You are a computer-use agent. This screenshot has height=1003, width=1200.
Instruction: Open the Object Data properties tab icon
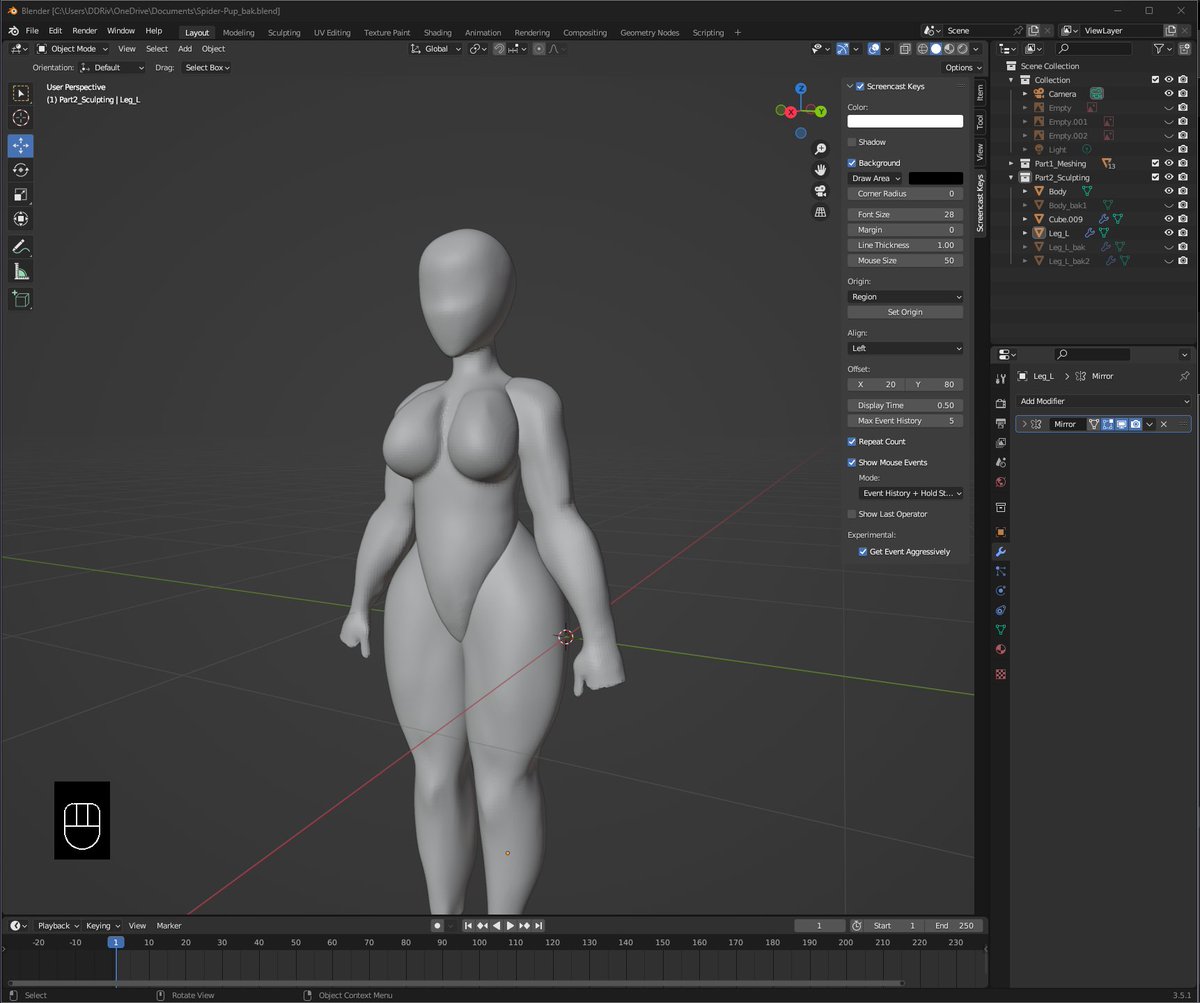point(1001,630)
